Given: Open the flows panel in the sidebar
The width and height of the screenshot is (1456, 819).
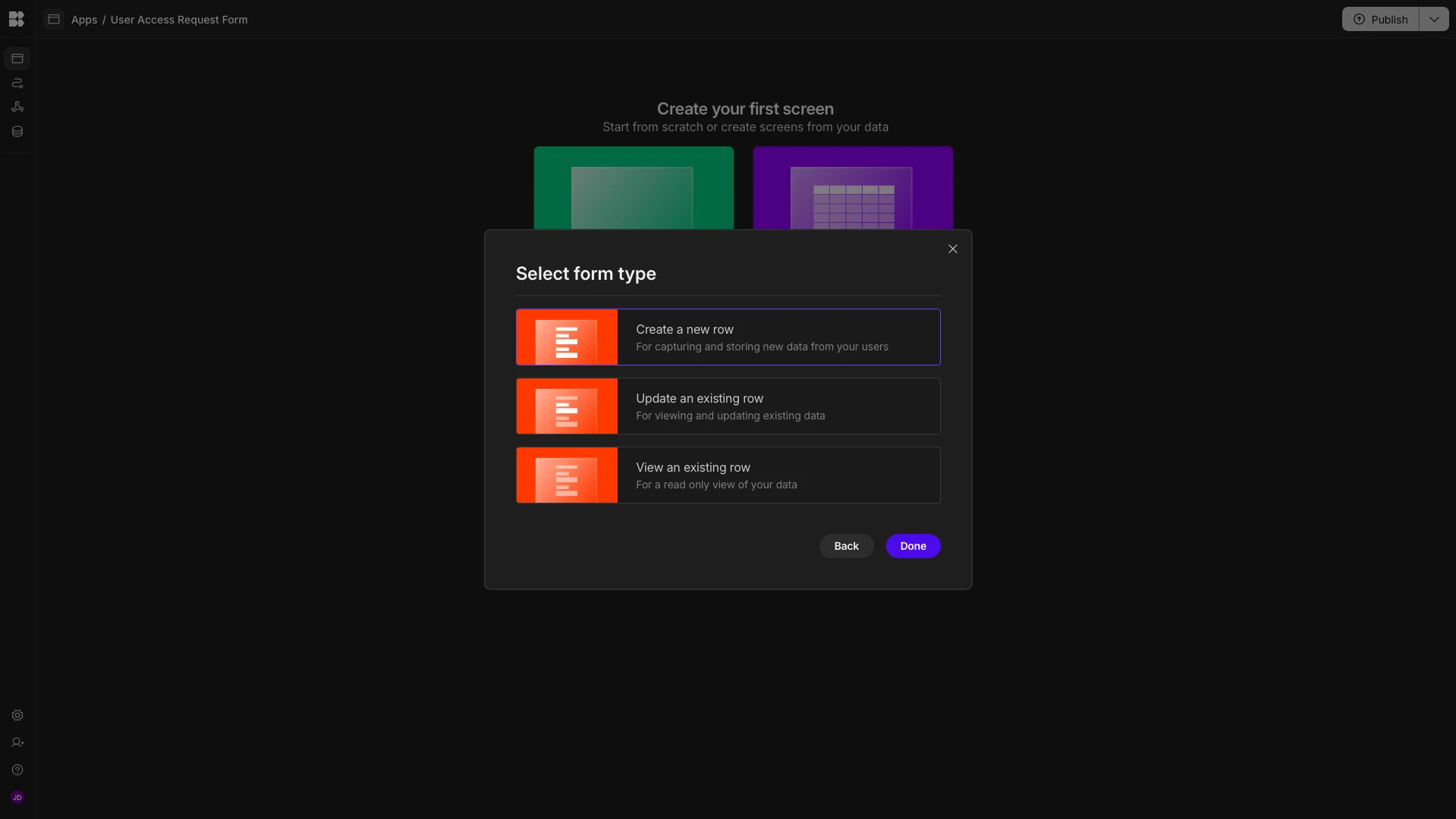Looking at the screenshot, I should click(x=17, y=83).
